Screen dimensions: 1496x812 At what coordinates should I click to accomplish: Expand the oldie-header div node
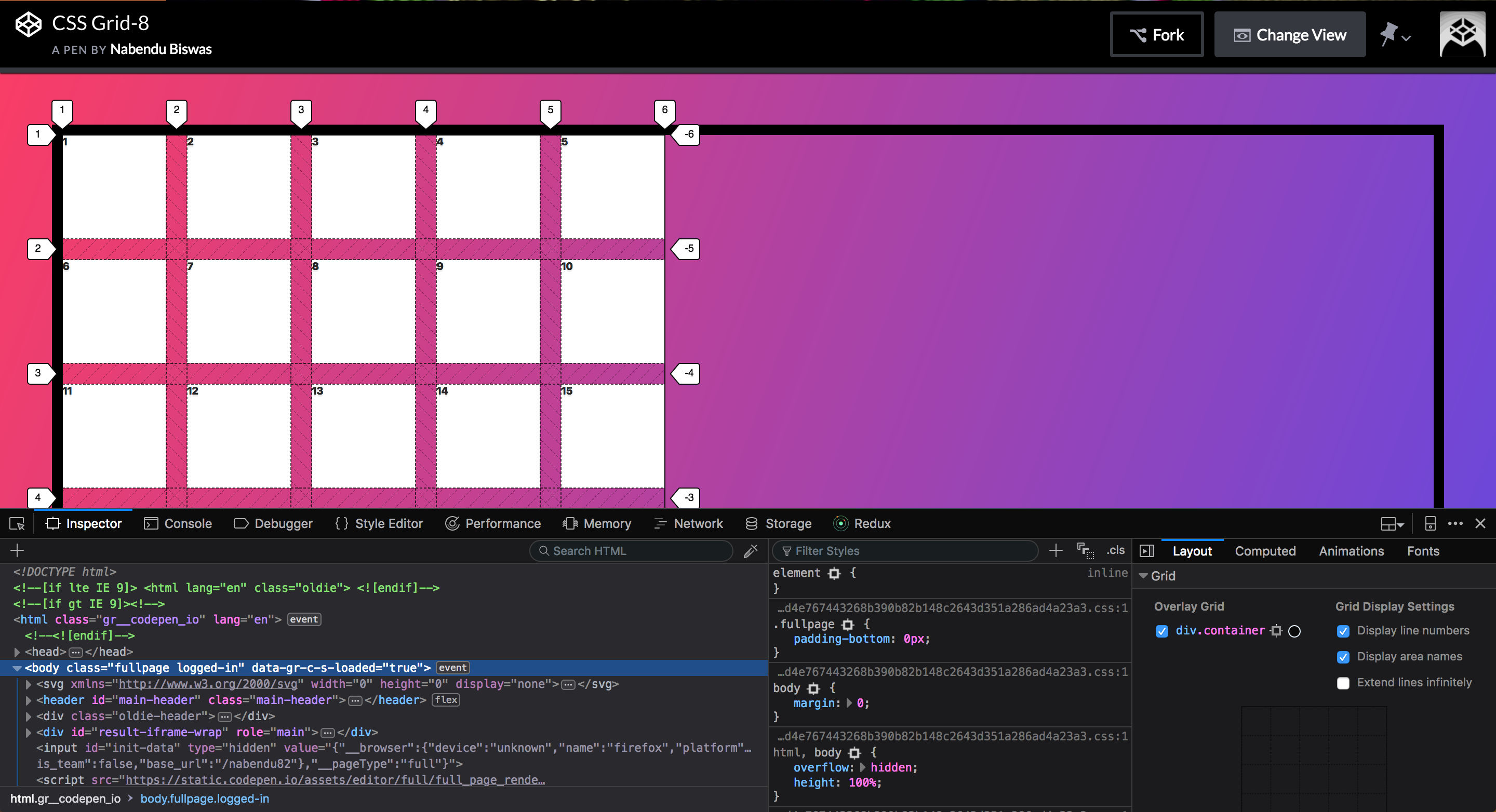(x=29, y=716)
